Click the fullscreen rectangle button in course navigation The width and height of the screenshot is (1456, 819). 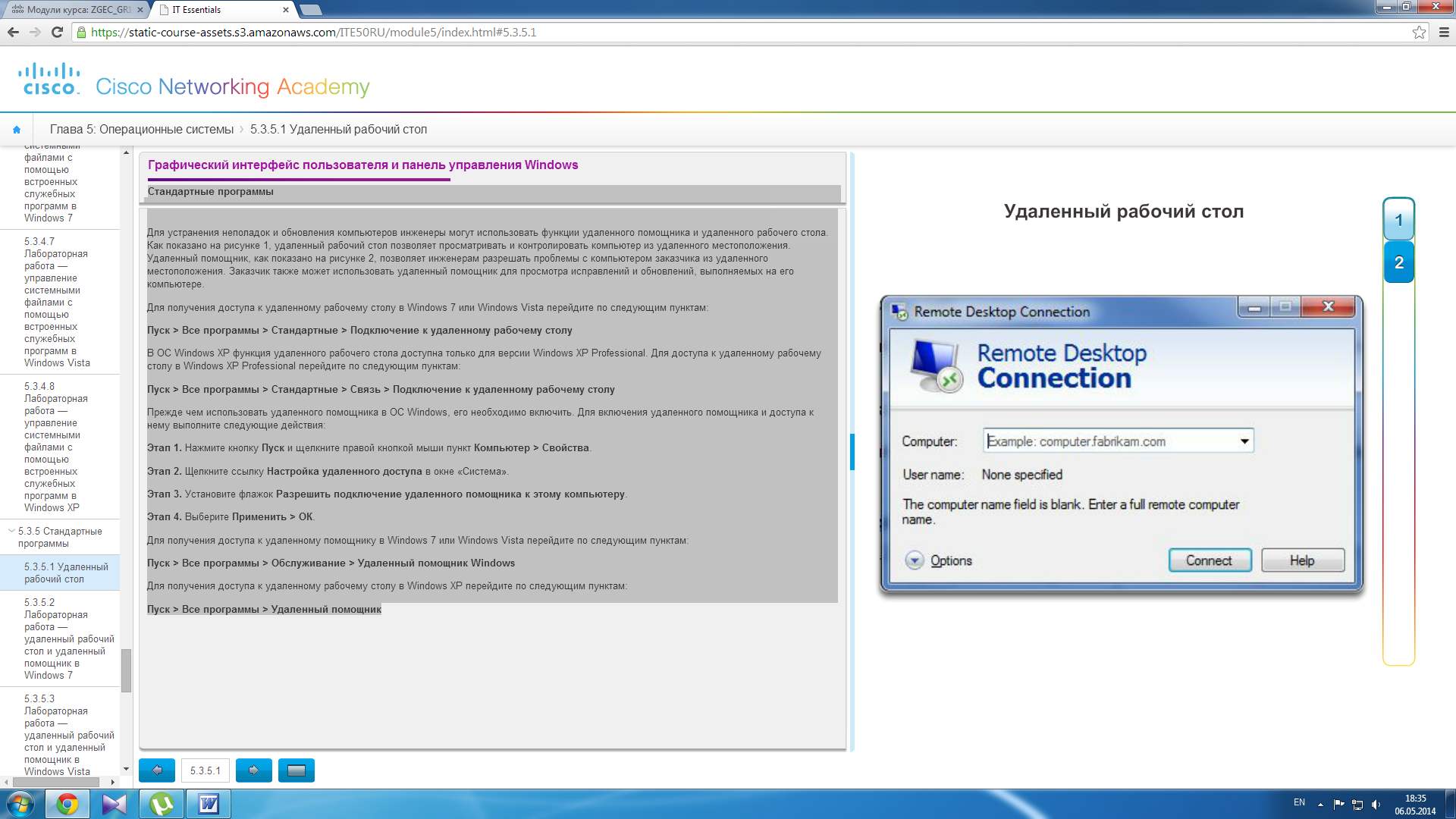click(x=297, y=770)
